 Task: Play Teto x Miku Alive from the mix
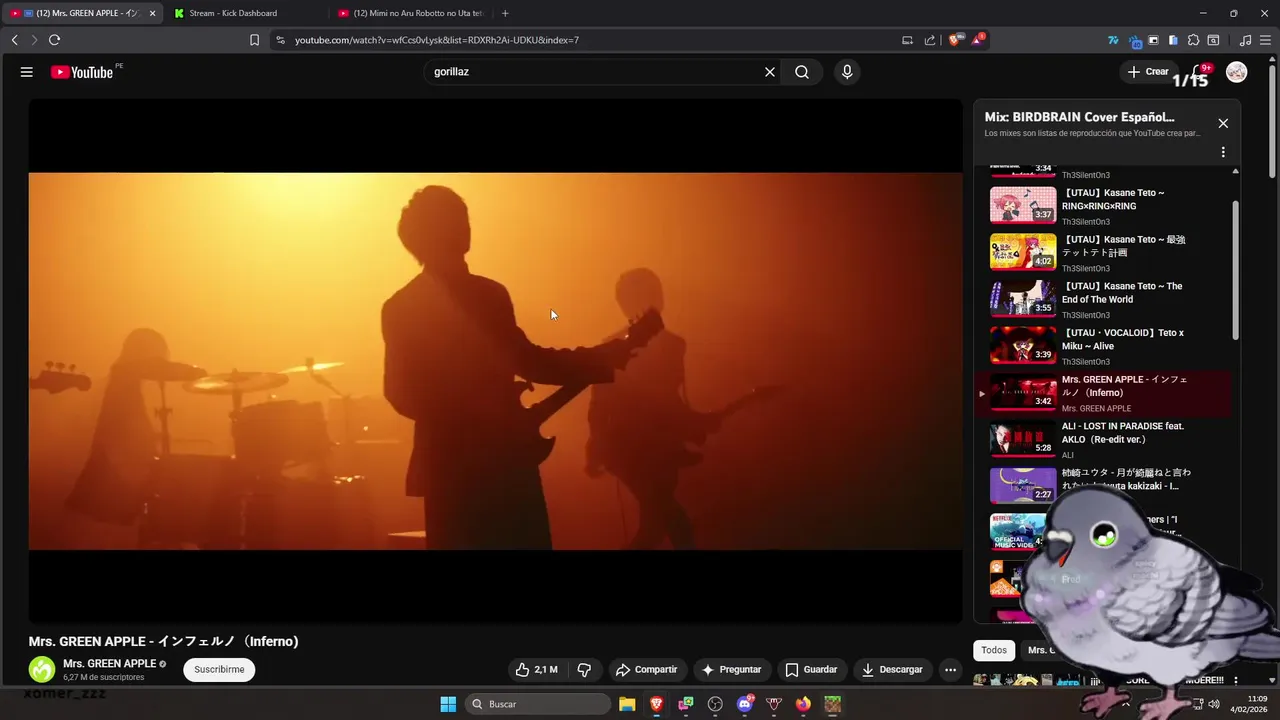coord(1105,346)
